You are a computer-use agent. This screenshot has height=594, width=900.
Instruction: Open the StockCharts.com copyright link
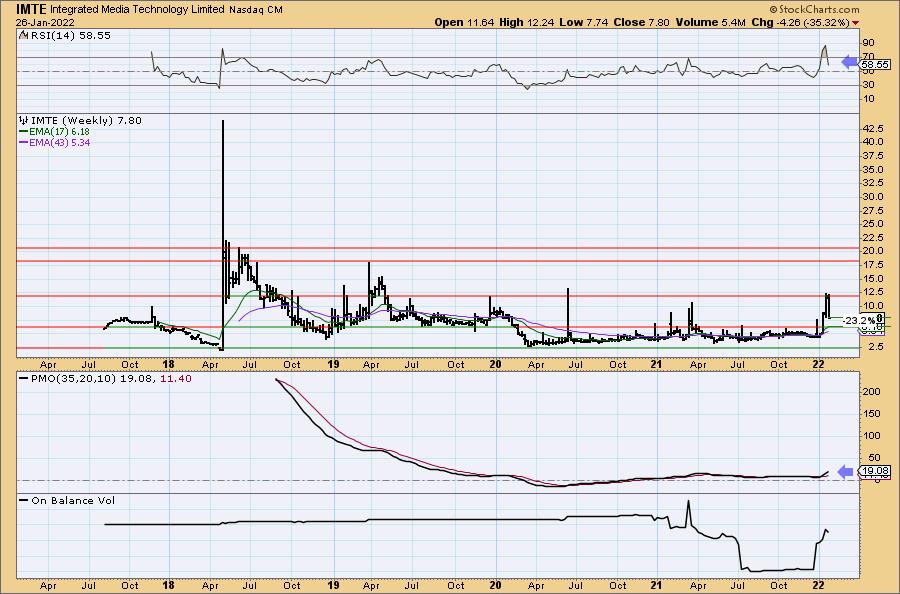pyautogui.click(x=814, y=9)
